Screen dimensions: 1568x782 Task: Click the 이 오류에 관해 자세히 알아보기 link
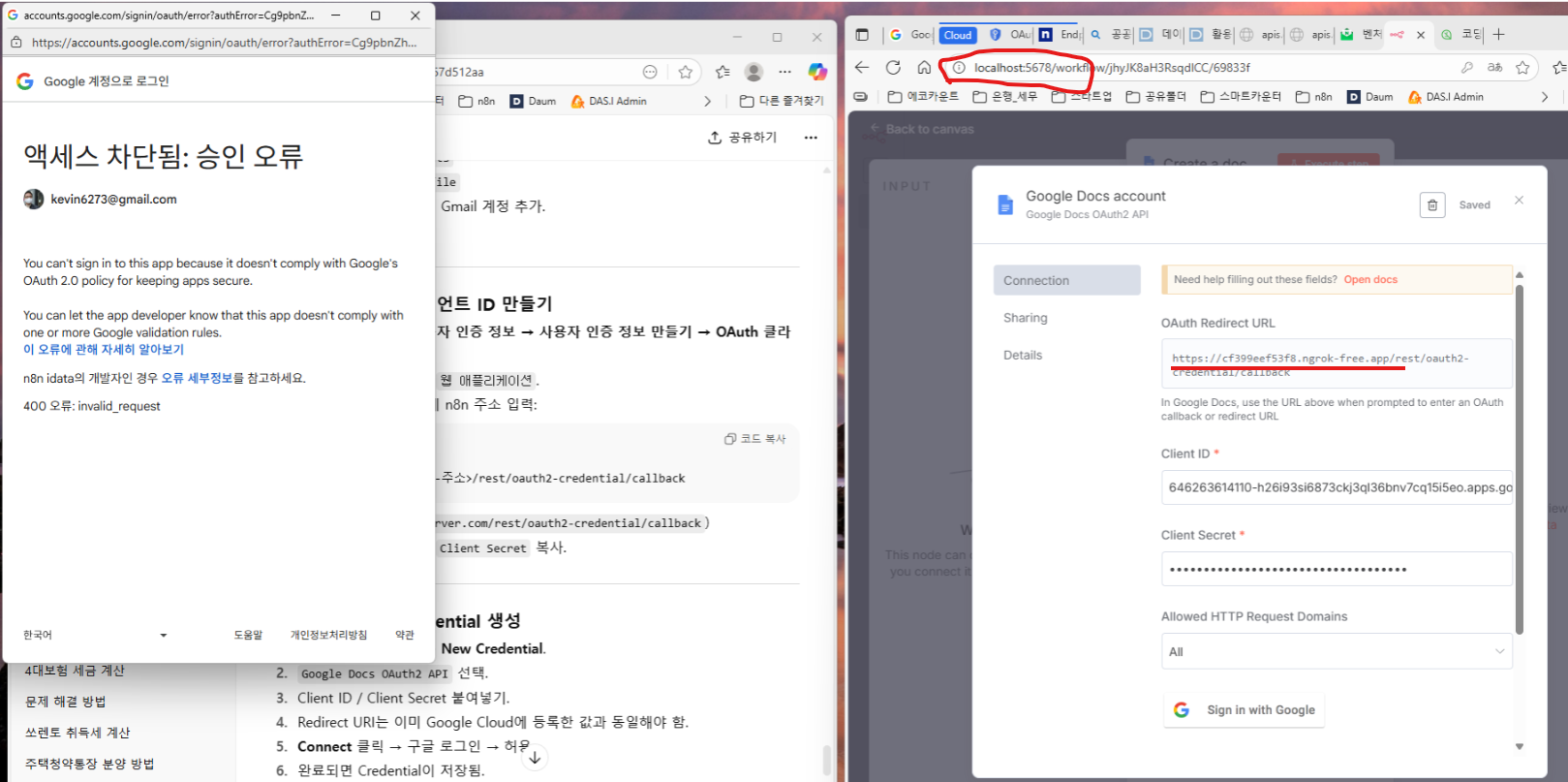[104, 350]
